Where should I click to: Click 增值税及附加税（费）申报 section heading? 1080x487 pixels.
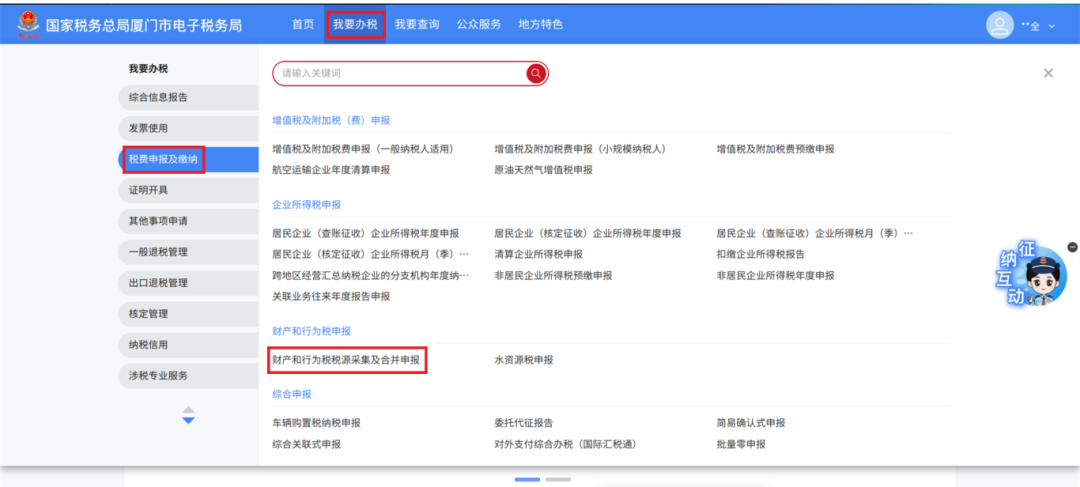[331, 120]
